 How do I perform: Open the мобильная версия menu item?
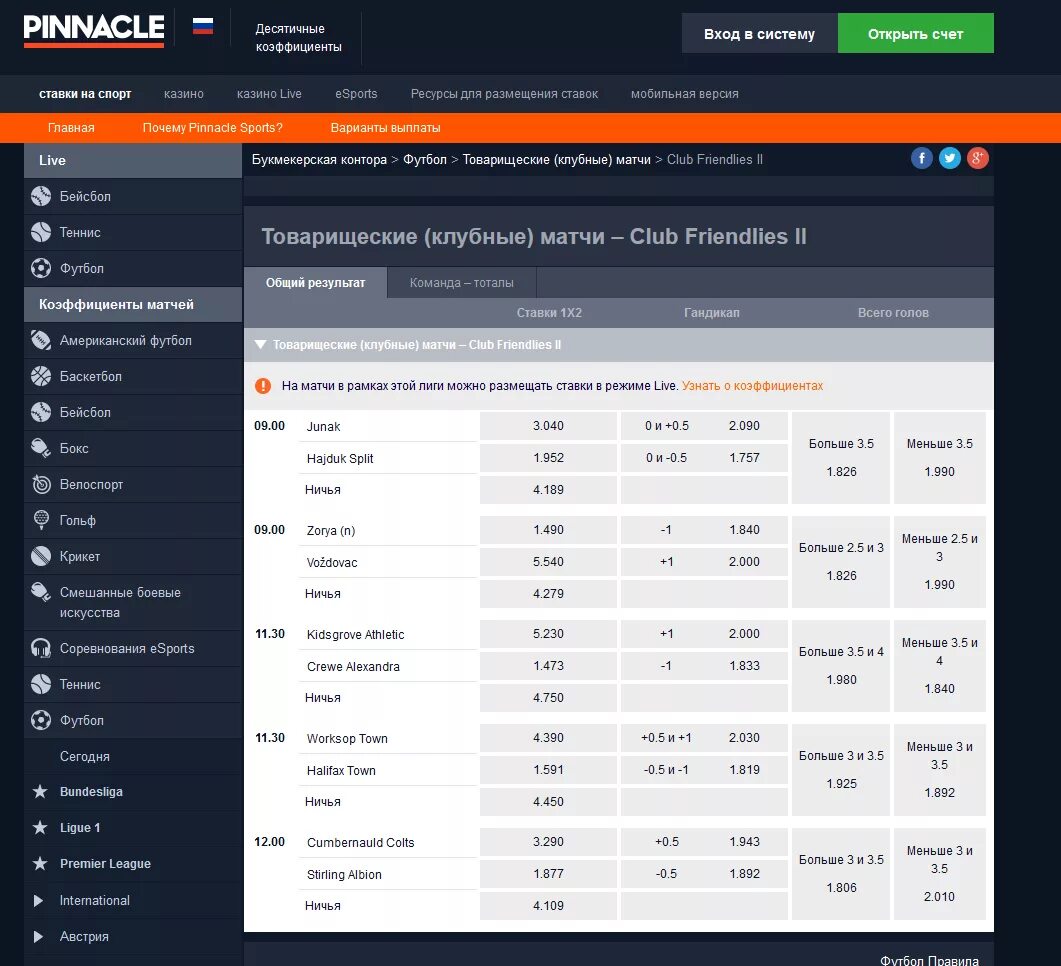[x=685, y=94]
